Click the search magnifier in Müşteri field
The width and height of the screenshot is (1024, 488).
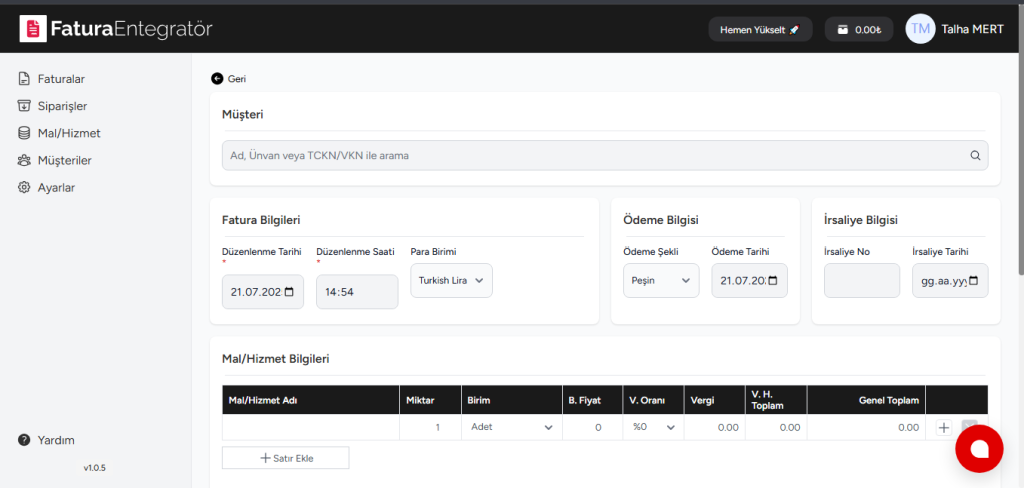975,155
